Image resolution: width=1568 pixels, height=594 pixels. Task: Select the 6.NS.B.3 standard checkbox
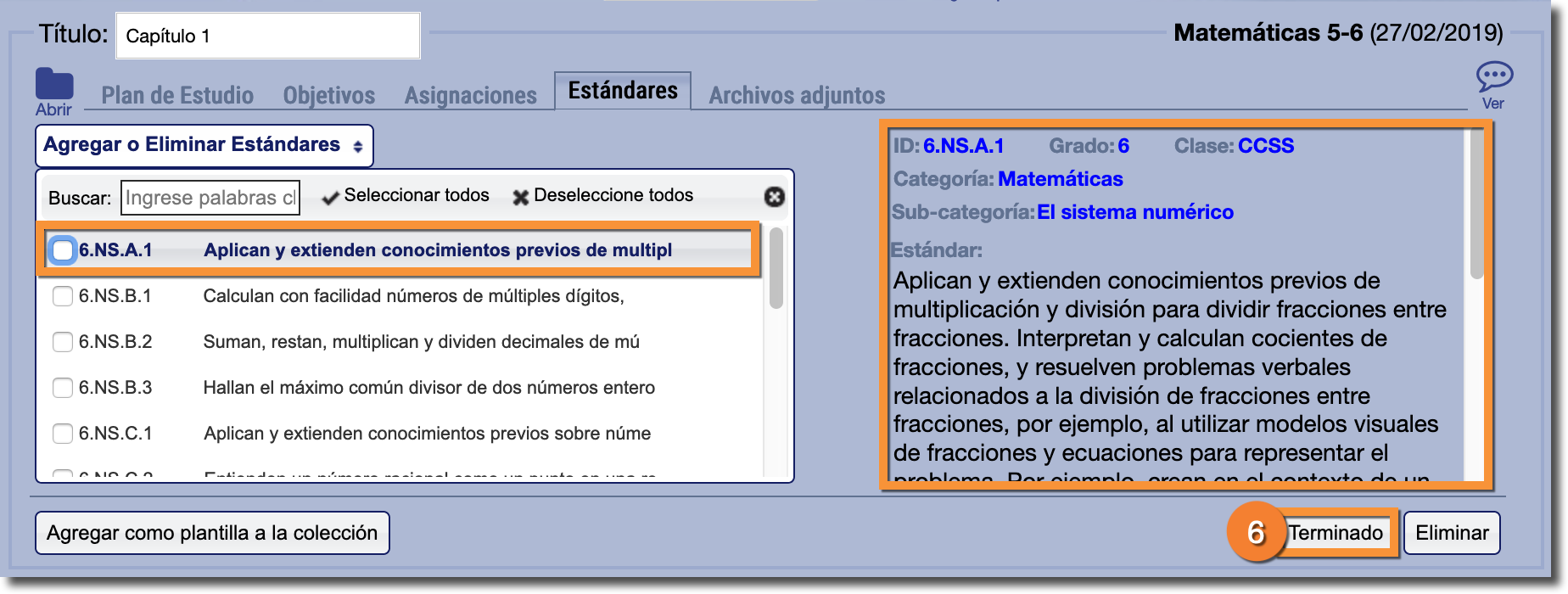(x=63, y=388)
